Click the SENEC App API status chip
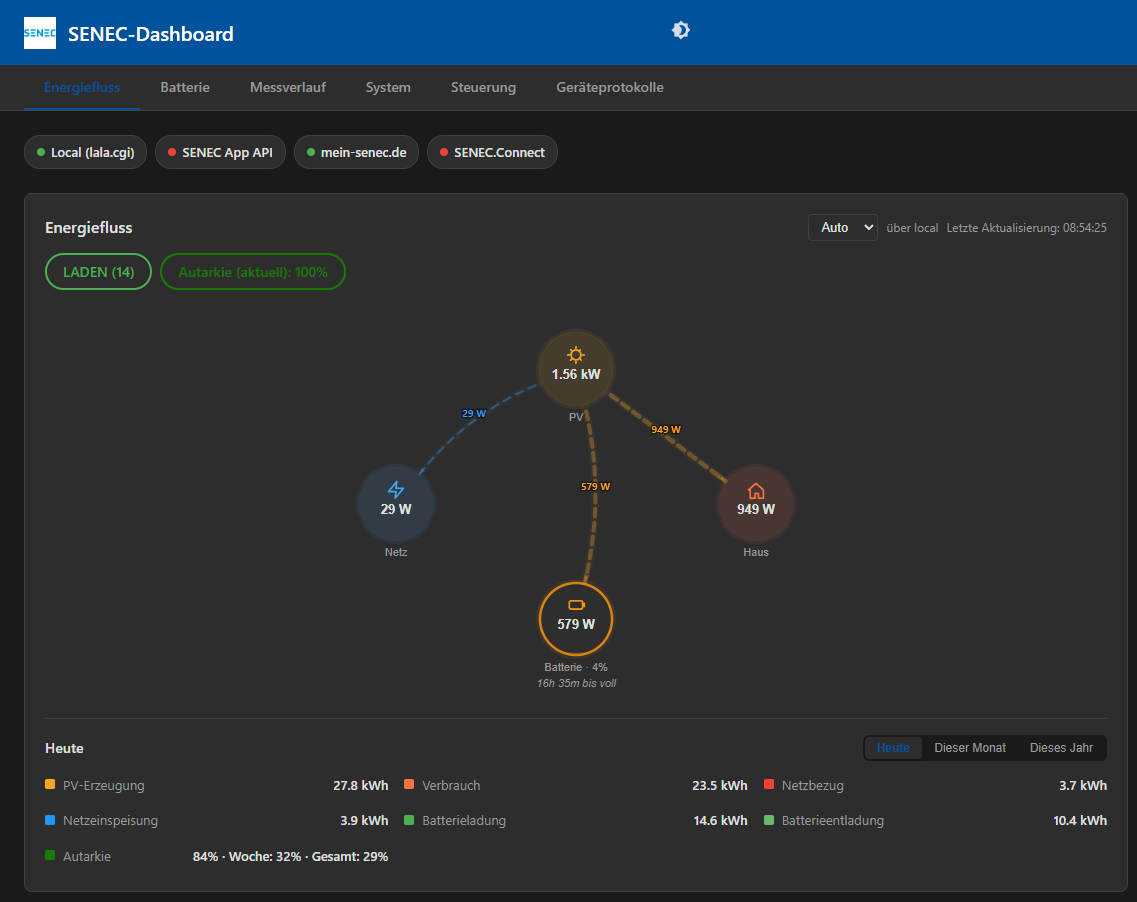The width and height of the screenshot is (1137, 902). click(220, 152)
